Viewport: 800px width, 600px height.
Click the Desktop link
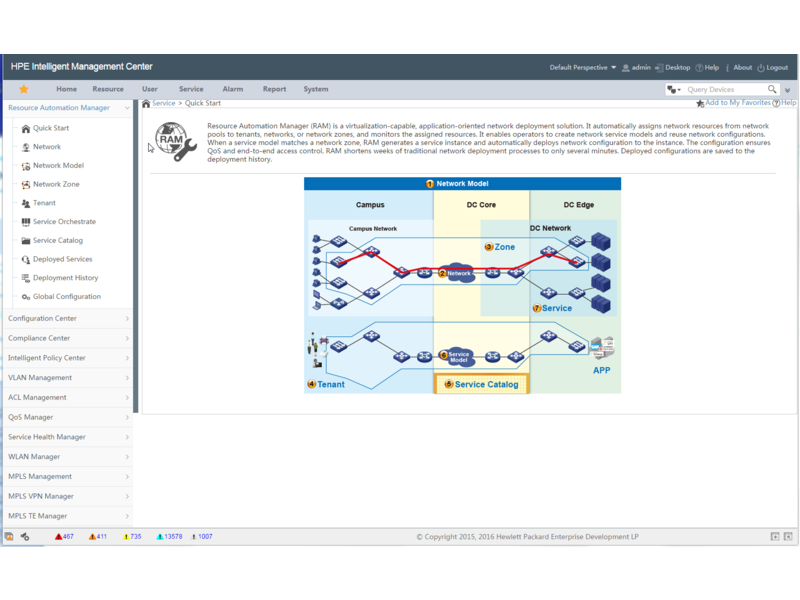673,67
